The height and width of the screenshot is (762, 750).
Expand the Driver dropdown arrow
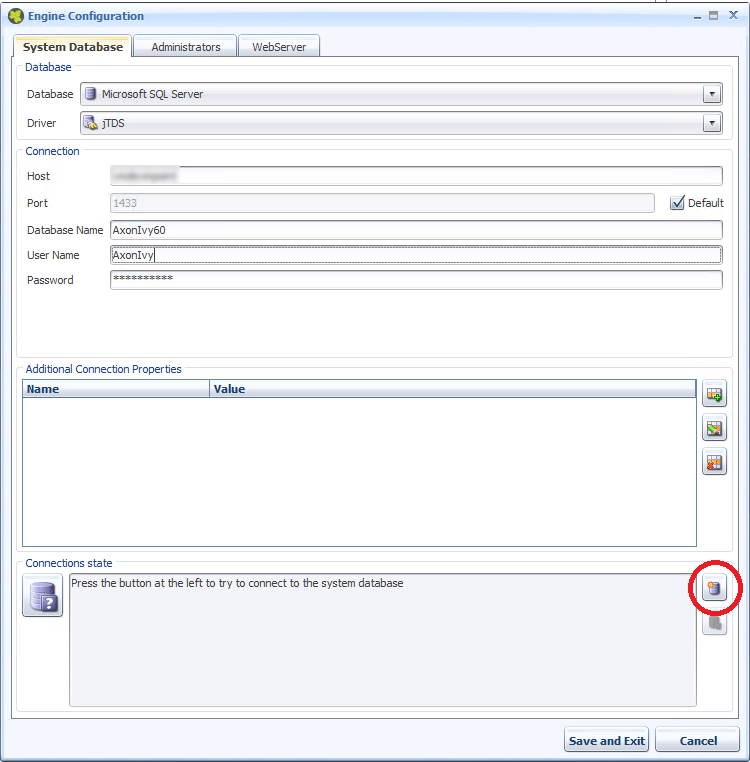coord(711,123)
